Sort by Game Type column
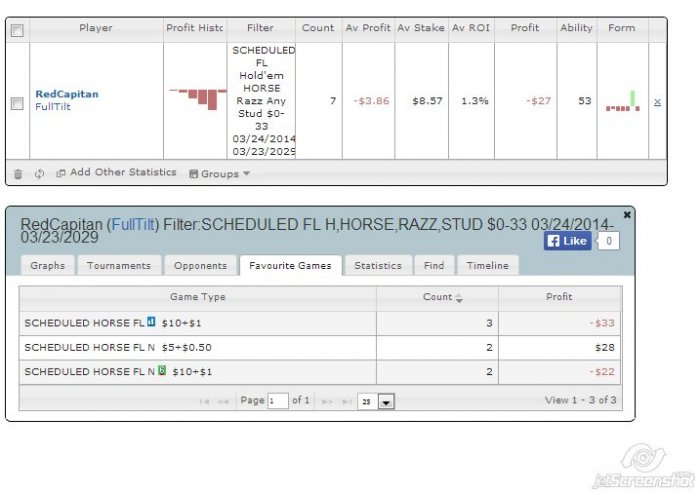 click(x=198, y=297)
